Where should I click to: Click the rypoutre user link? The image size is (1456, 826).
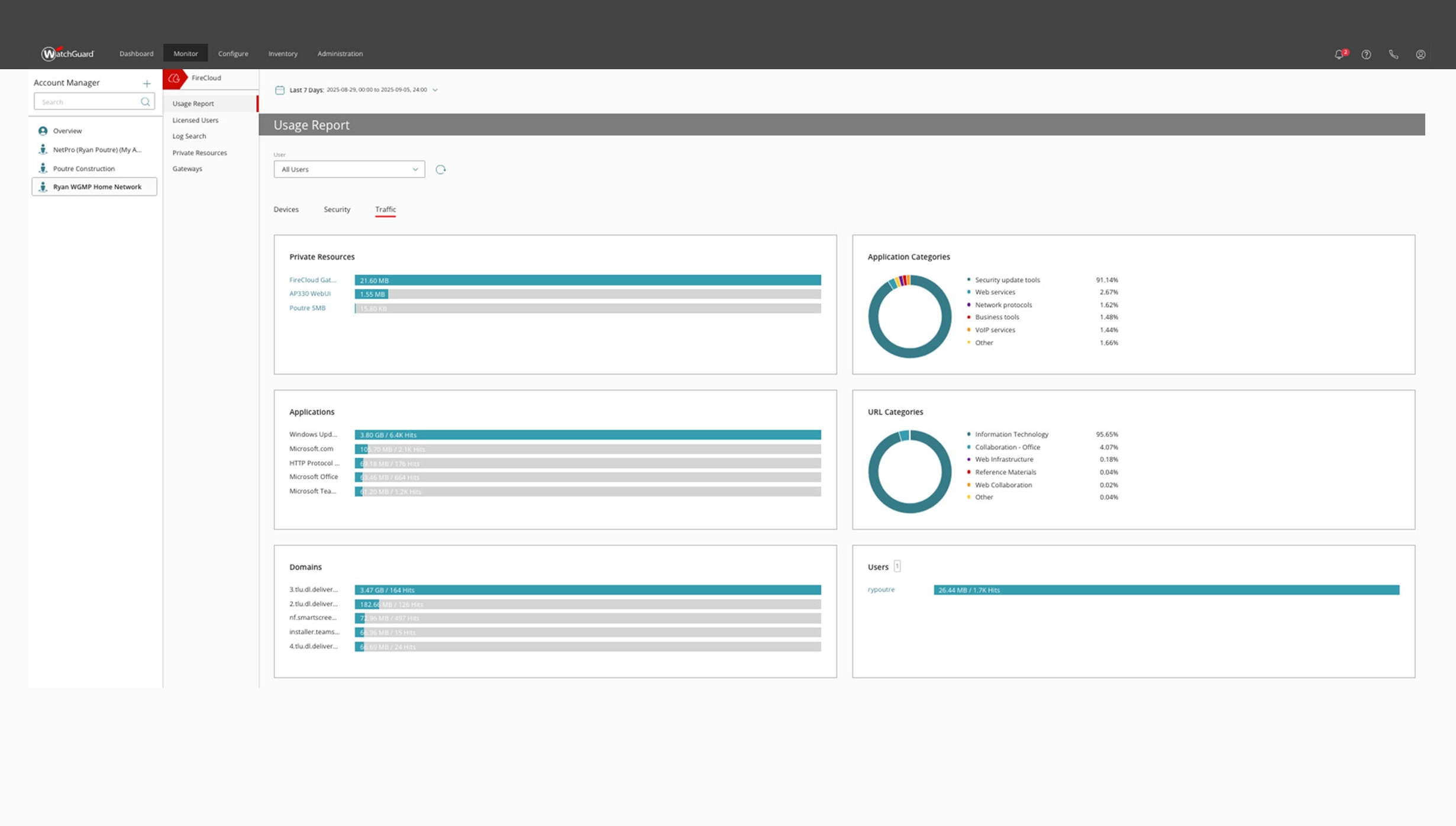[x=881, y=589]
